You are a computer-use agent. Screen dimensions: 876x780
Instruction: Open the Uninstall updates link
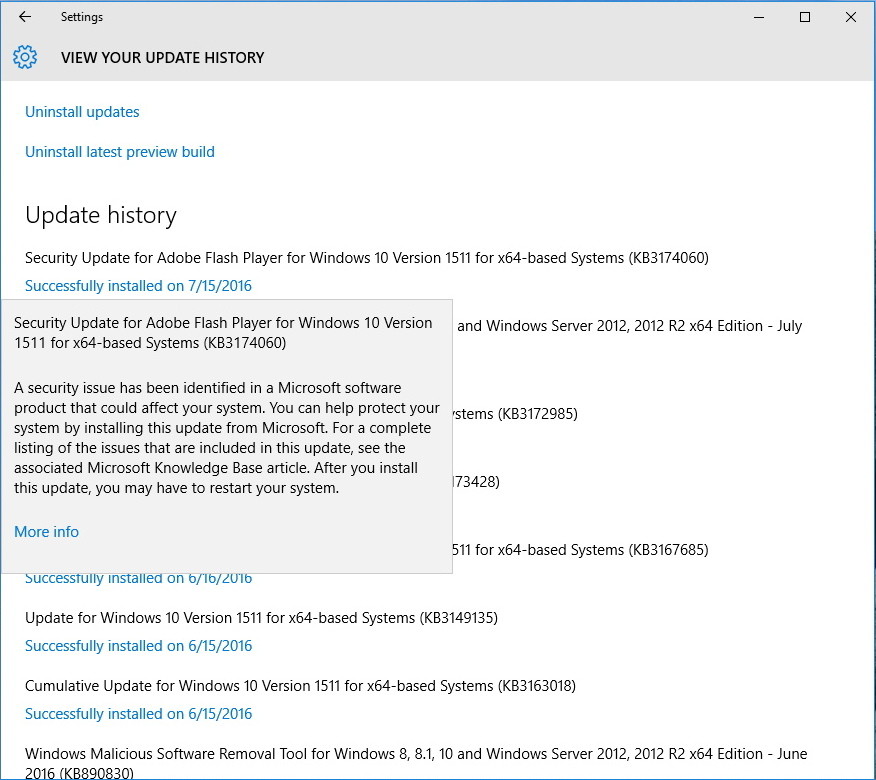pos(82,112)
